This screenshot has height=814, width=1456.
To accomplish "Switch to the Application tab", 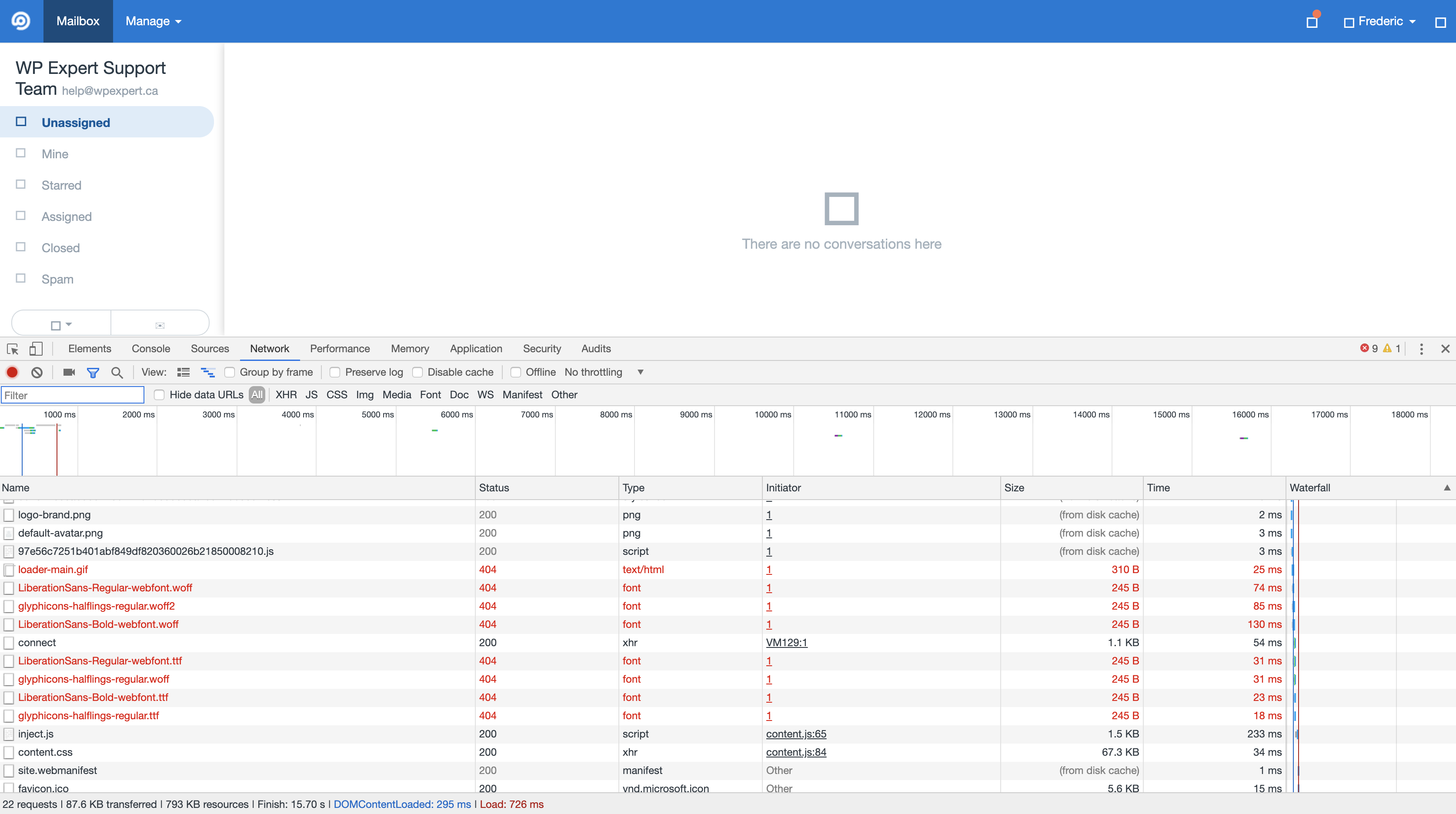I will 476,349.
